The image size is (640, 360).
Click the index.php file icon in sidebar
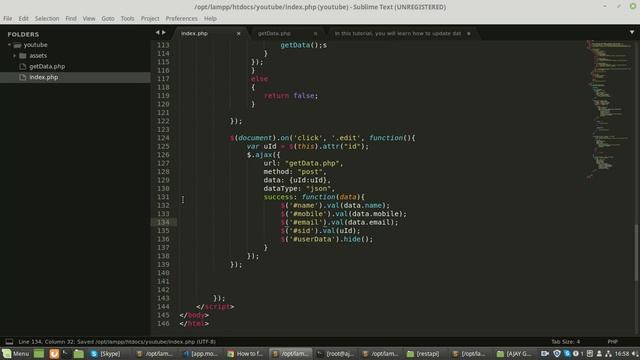point(23,77)
